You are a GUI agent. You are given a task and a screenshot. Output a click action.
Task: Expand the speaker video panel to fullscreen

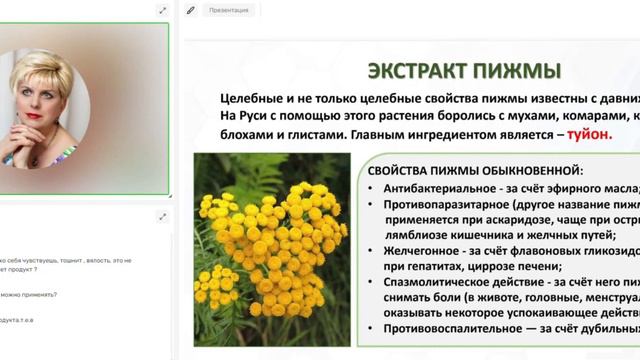(x=162, y=11)
